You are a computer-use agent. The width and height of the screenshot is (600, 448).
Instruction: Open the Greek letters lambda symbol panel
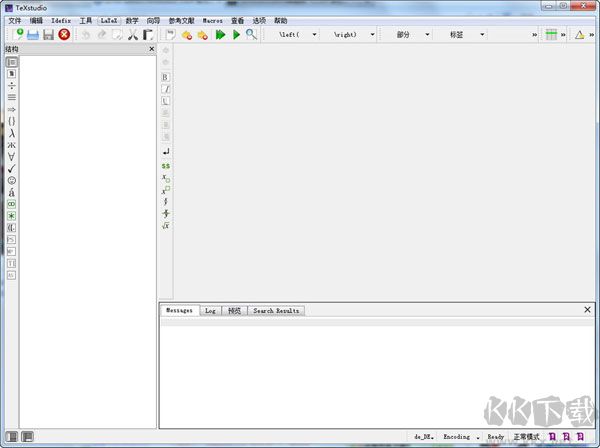point(11,133)
